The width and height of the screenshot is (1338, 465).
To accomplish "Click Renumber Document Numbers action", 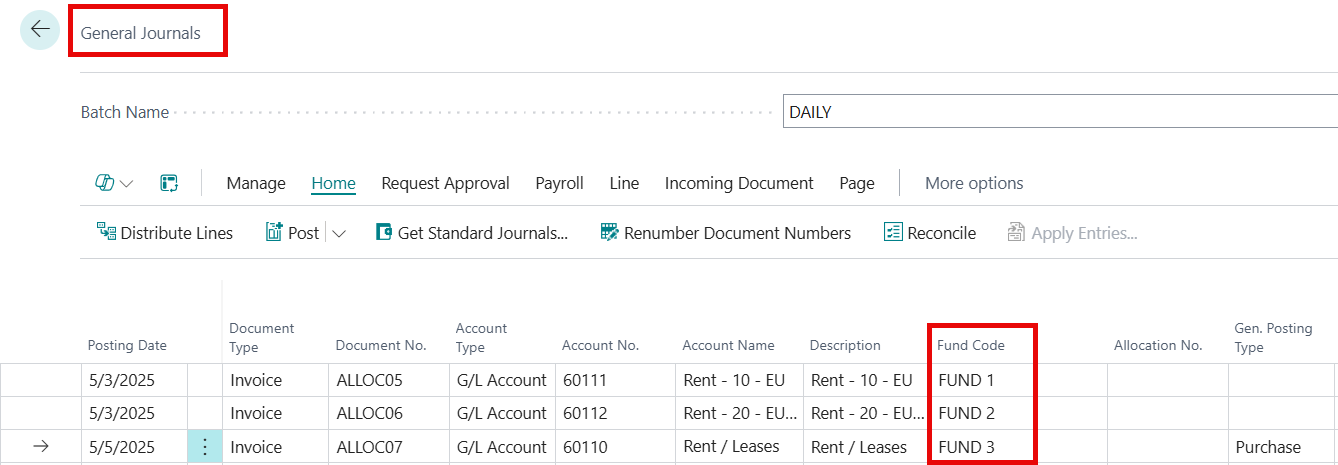I will [725, 233].
